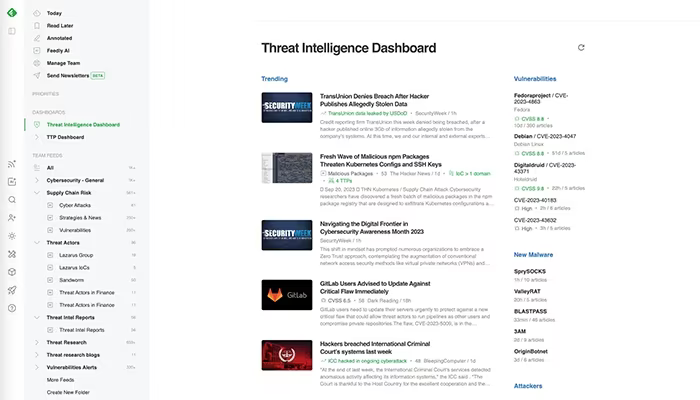Click the Feedly AI icon
Screen dimensions: 700x400
37,51
